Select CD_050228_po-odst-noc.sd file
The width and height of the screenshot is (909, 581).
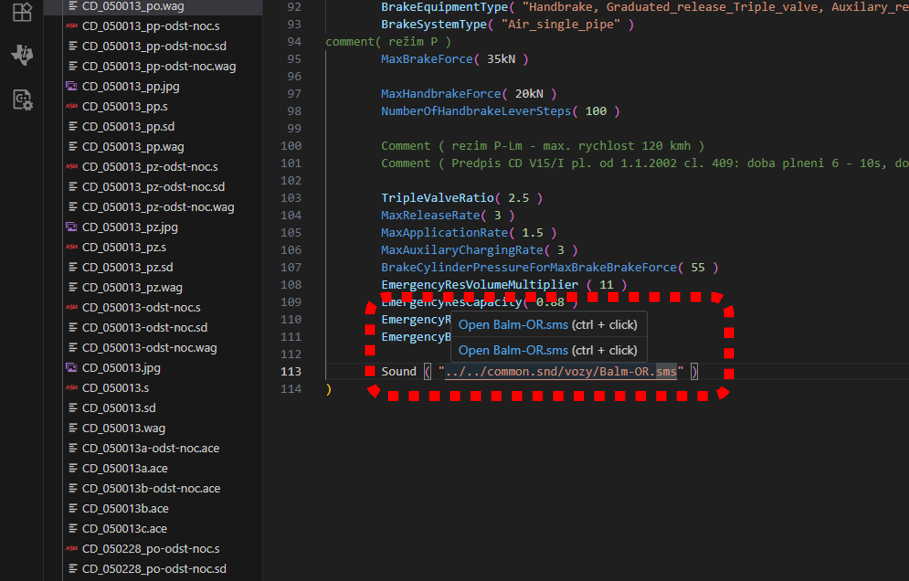[154, 569]
